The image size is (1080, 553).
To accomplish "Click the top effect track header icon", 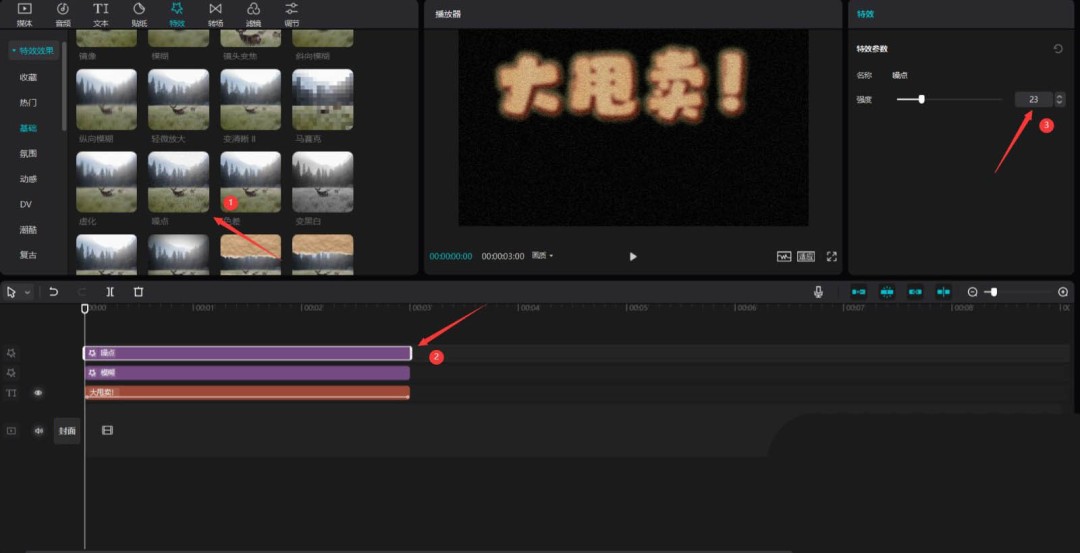I will click(x=11, y=353).
